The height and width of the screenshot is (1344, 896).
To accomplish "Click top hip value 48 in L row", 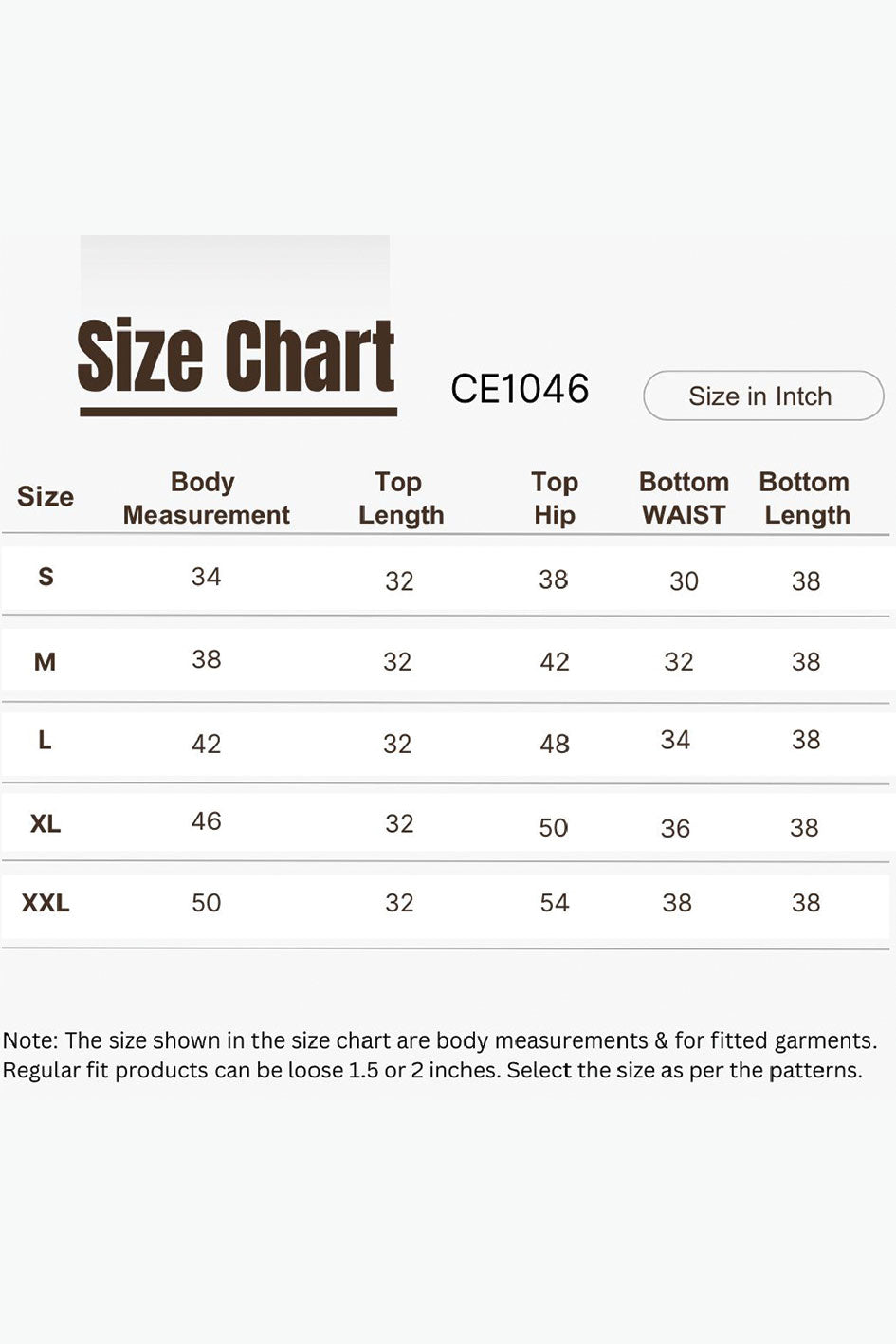I will click(555, 744).
